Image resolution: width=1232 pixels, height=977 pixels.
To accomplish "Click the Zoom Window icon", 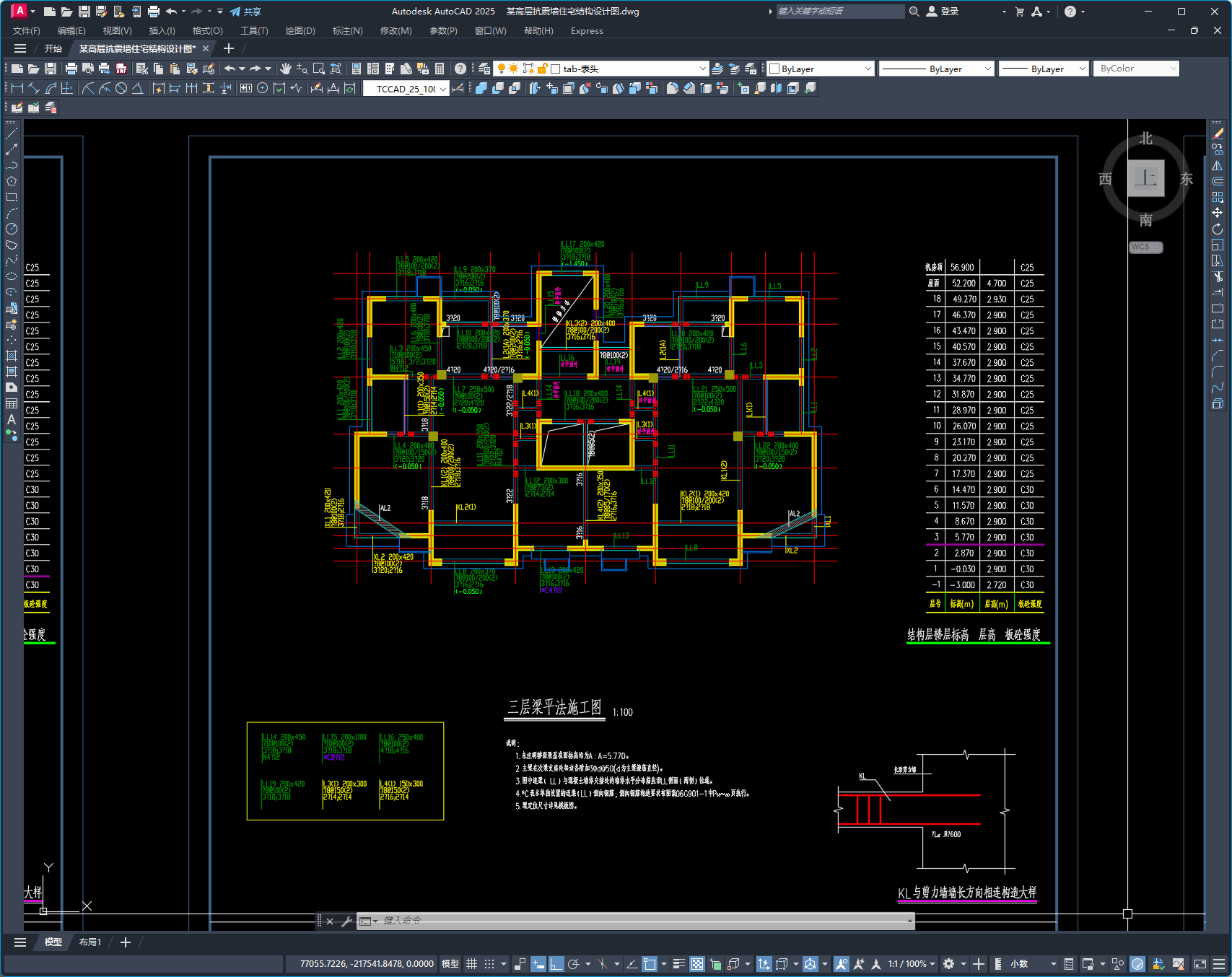I will pos(319,69).
